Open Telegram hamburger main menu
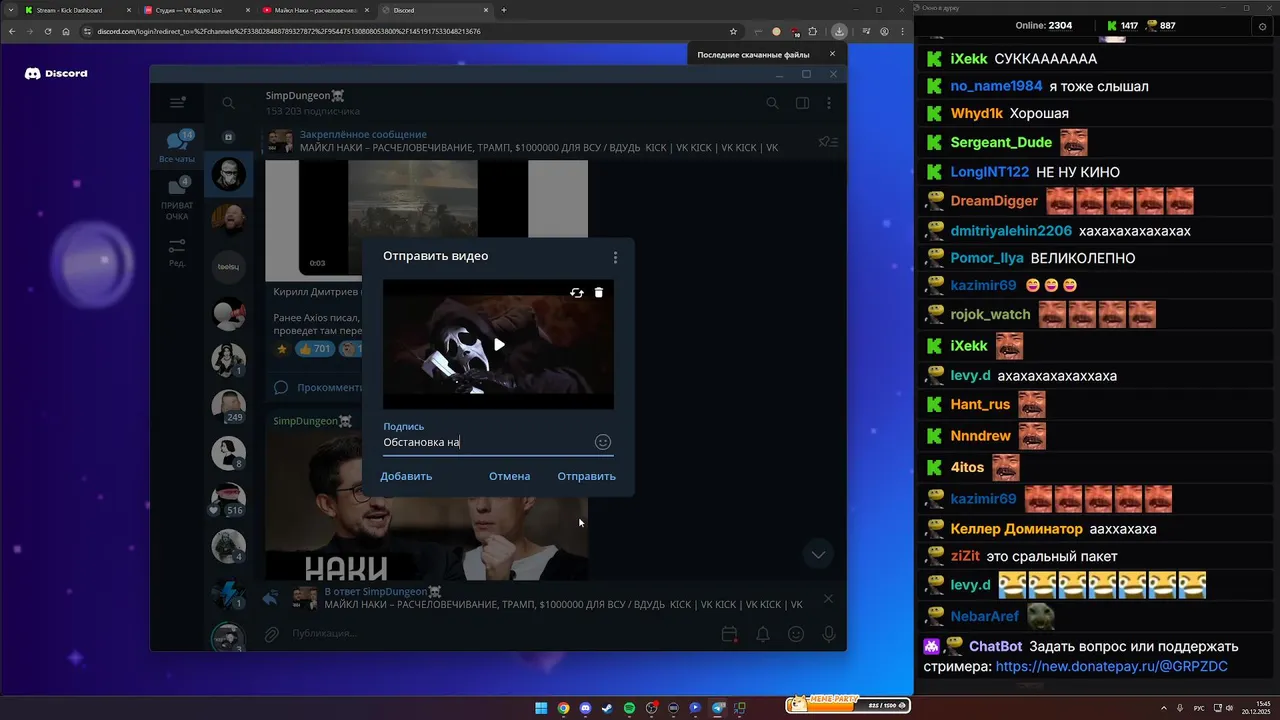The height and width of the screenshot is (720, 1280). [x=177, y=102]
